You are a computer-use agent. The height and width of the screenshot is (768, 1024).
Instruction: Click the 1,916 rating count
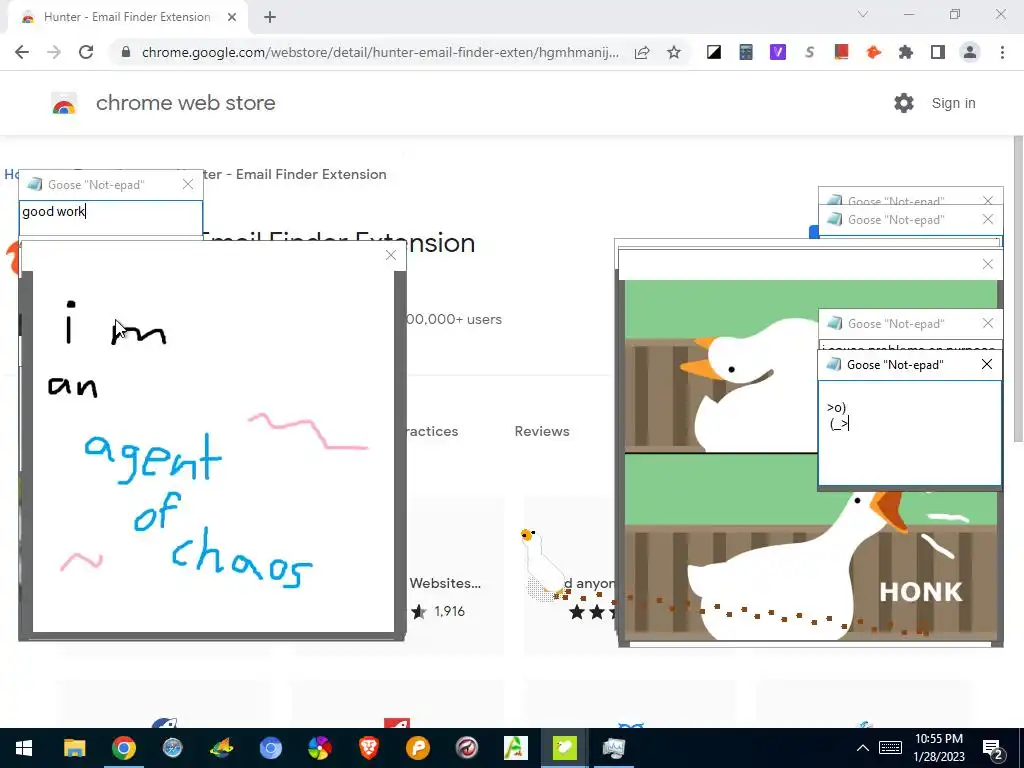click(x=449, y=611)
